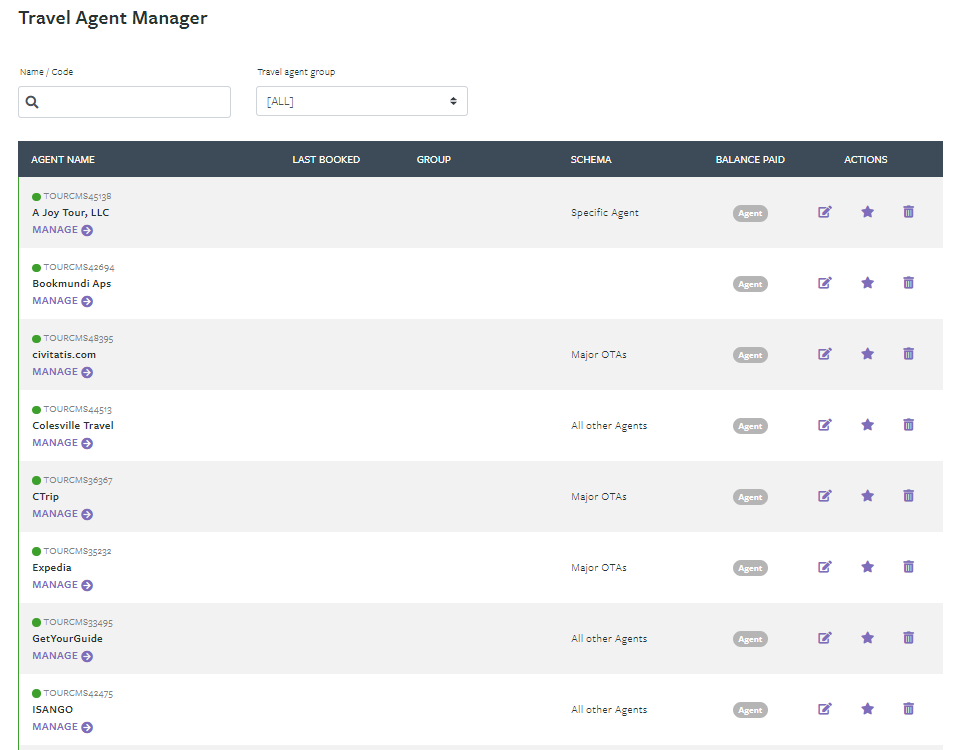The width and height of the screenshot is (978, 750).
Task: Delete the Bookmundi Aps agent
Action: pos(908,283)
